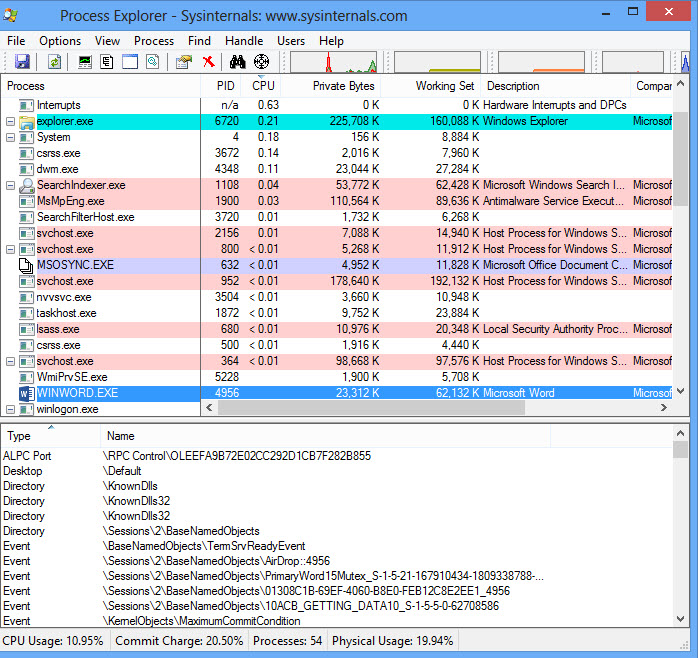
Task: Sort by the Process column header
Action: coord(101,86)
